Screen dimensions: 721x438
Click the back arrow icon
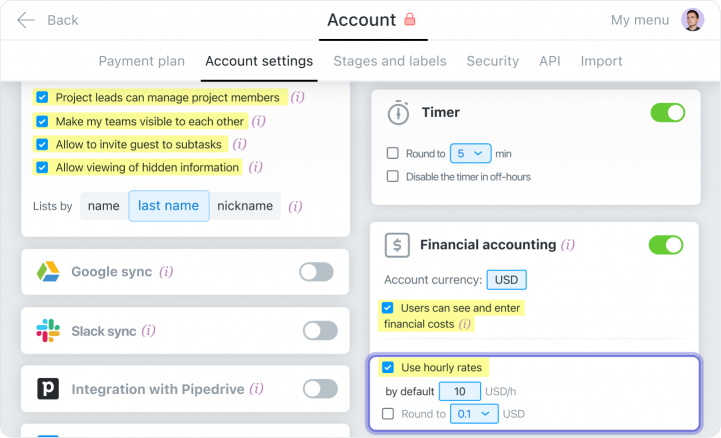(x=25, y=20)
